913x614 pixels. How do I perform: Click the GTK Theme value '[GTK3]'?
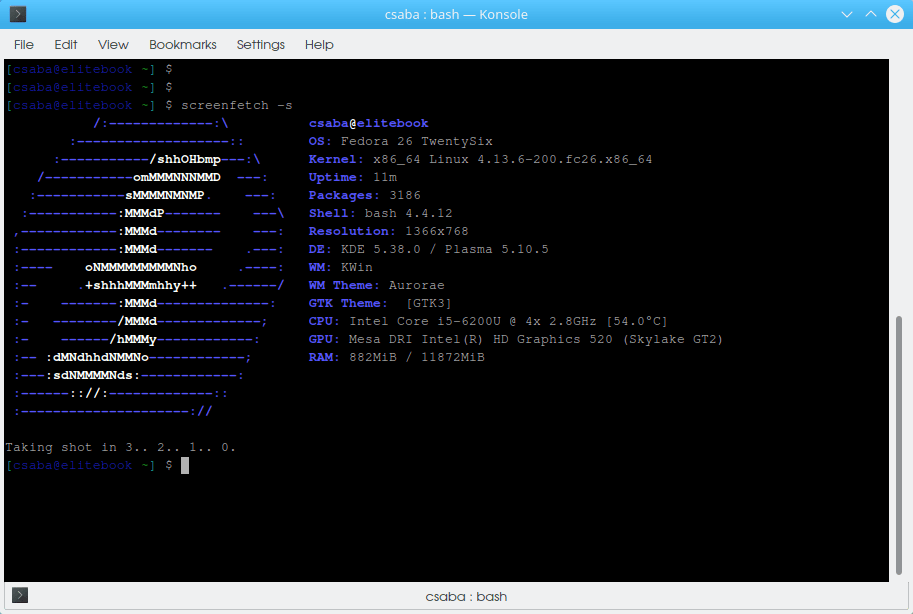coord(429,304)
